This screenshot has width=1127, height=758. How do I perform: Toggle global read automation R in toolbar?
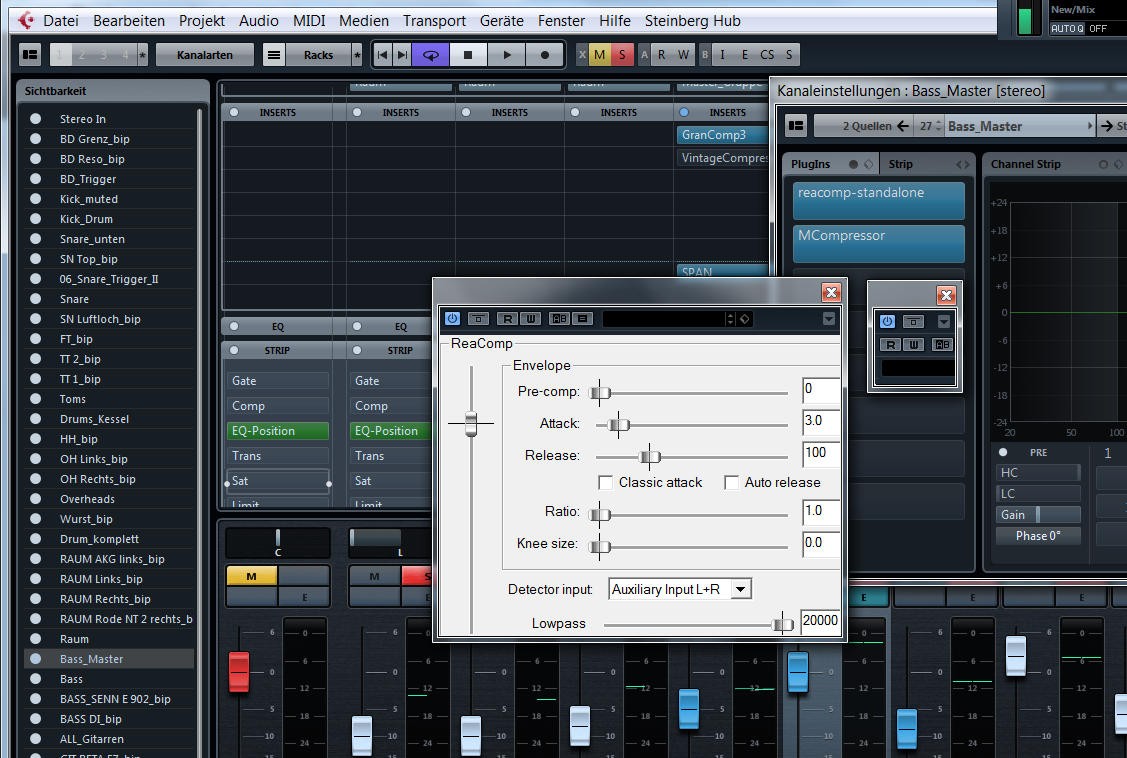coord(662,55)
